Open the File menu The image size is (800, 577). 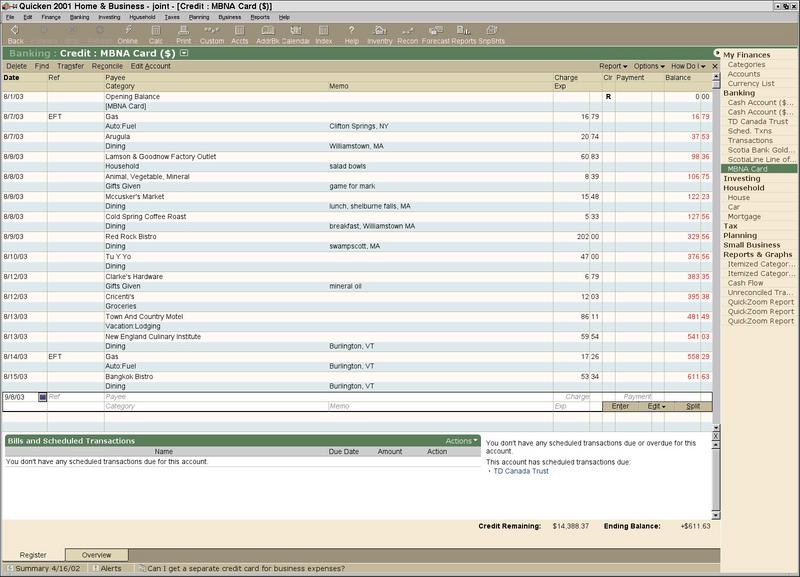[x=10, y=17]
